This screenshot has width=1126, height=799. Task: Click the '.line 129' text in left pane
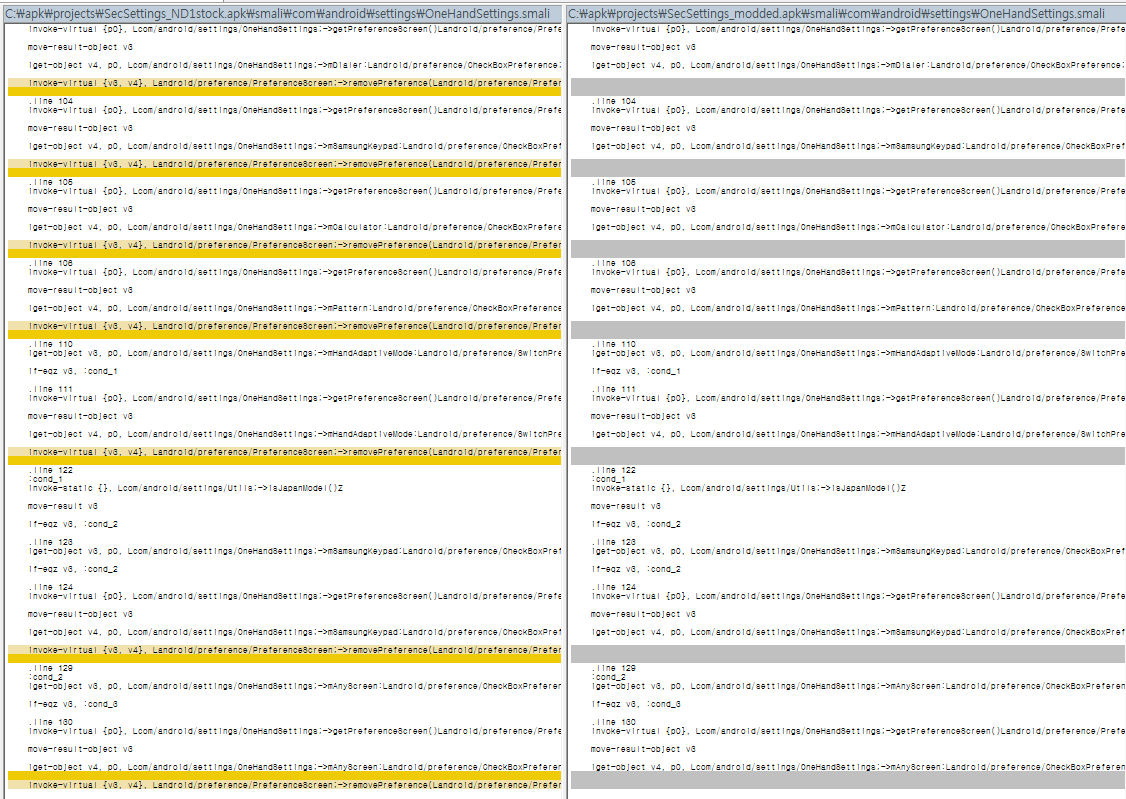51,668
